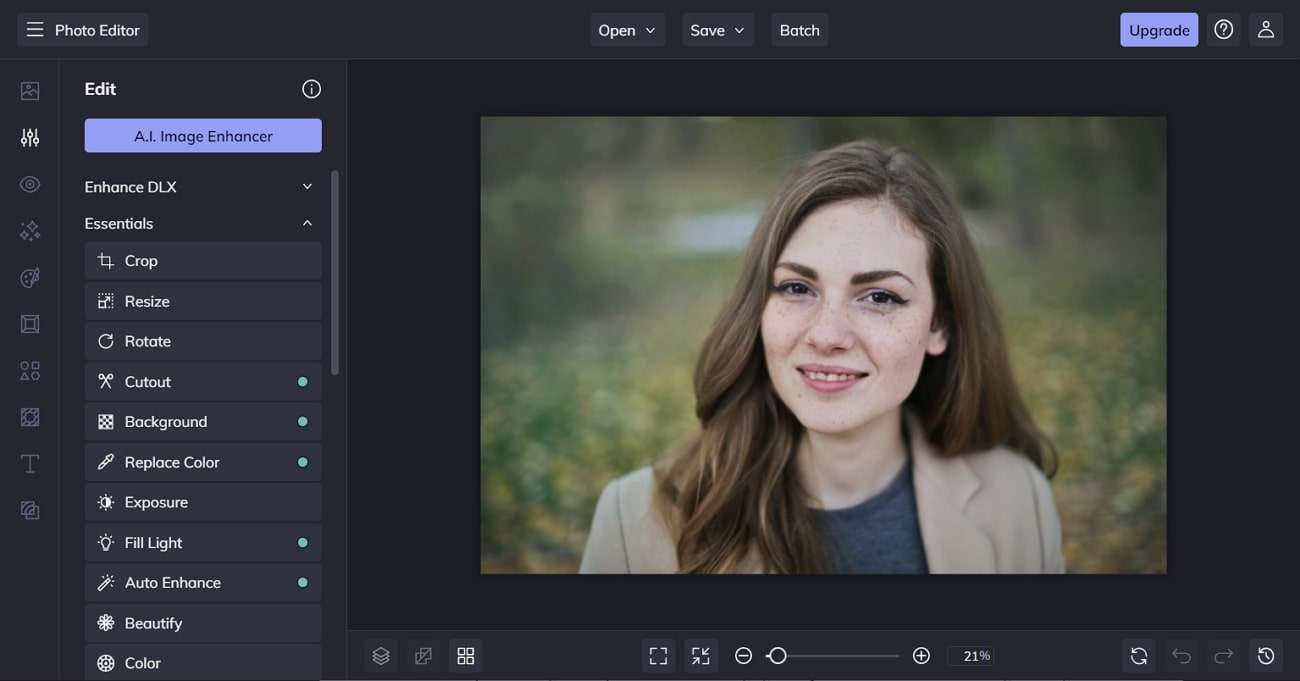Viewport: 1300px width, 681px height.
Task: Click the A.I. Image Enhancer button
Action: [x=203, y=136]
